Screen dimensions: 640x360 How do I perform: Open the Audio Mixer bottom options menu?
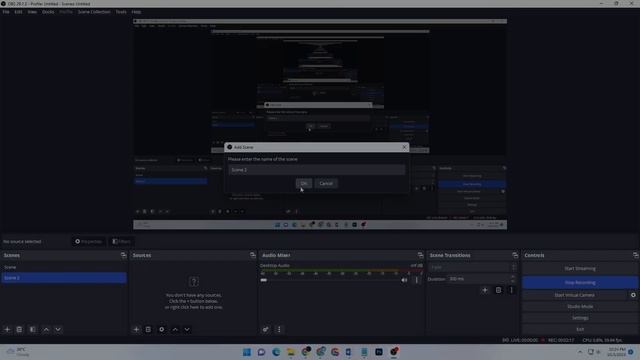point(279,329)
